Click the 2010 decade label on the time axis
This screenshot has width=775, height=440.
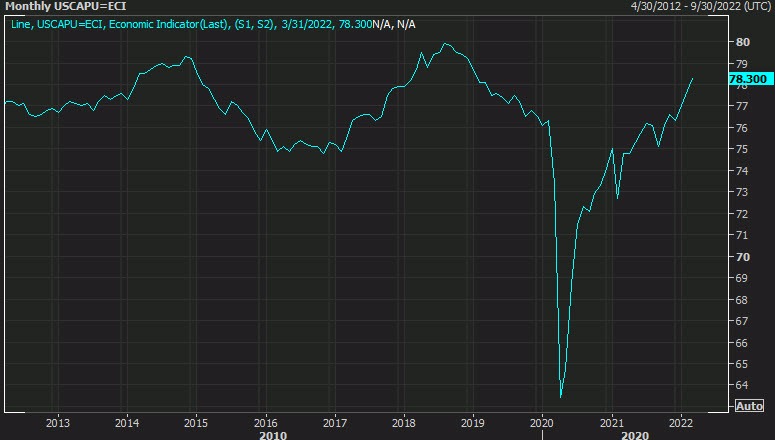273,436
